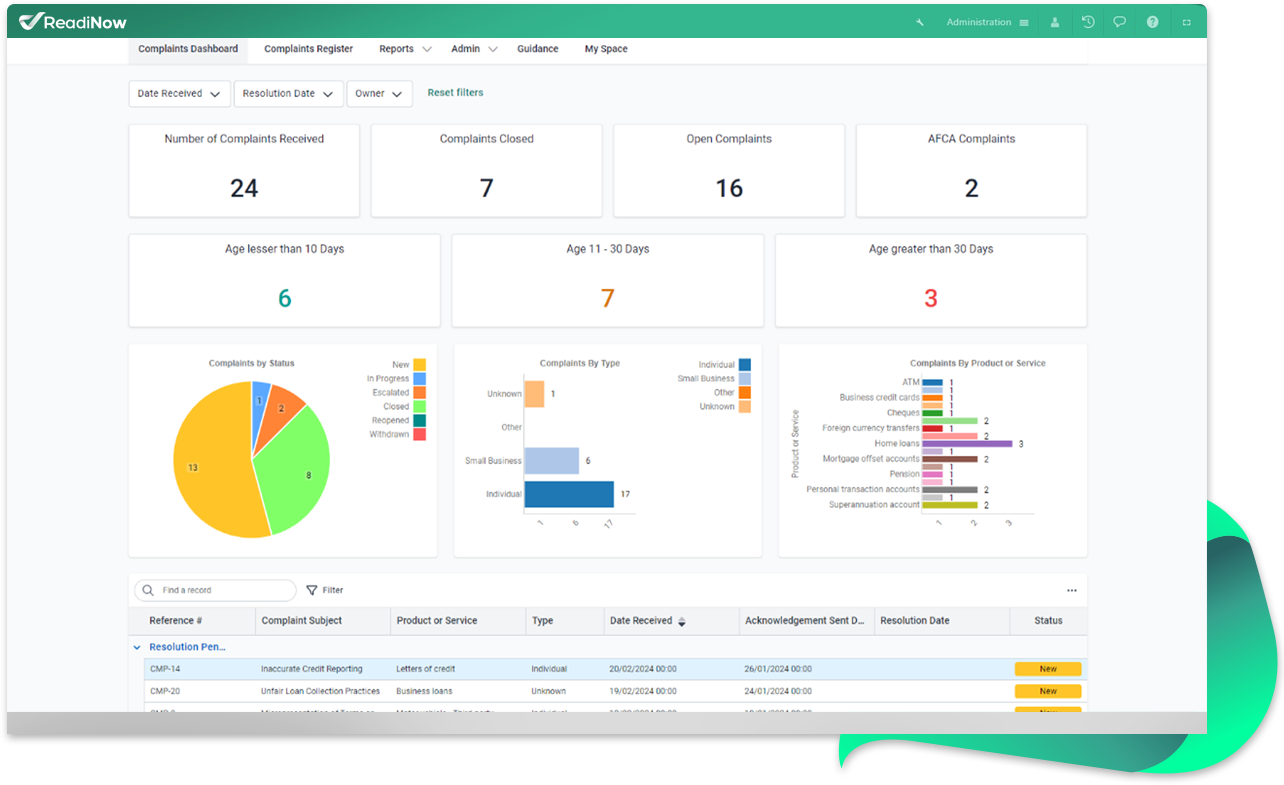Sort by Status column header
The height and width of the screenshot is (785, 1284).
[x=1048, y=621]
